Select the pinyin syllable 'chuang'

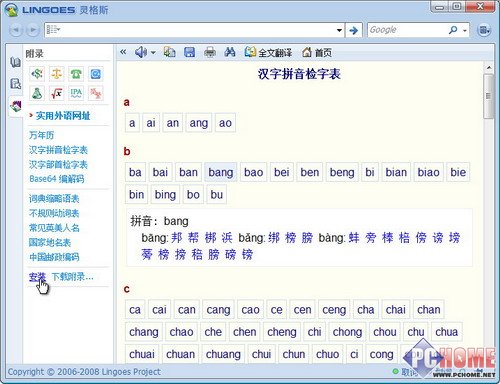(x=223, y=354)
